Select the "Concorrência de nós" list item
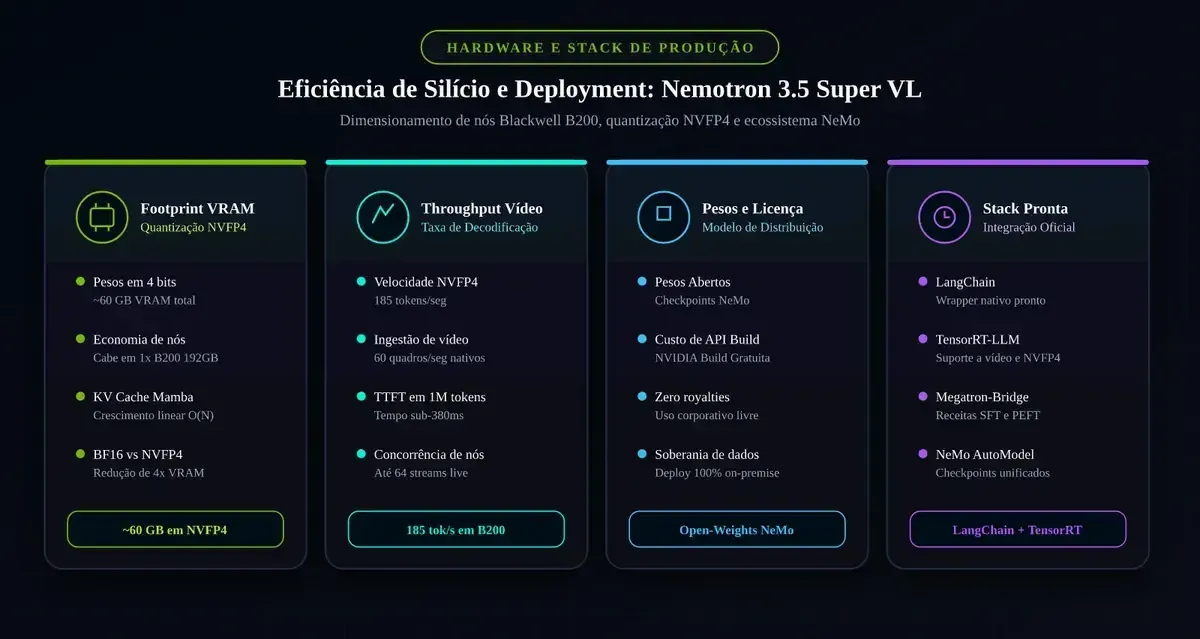1200x639 pixels. pyautogui.click(x=429, y=454)
